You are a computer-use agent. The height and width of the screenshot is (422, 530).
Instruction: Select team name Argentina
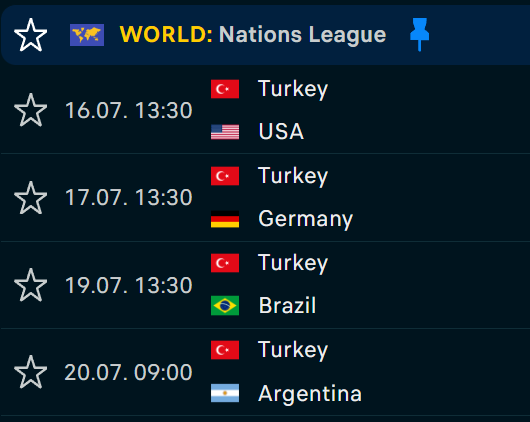(x=310, y=394)
